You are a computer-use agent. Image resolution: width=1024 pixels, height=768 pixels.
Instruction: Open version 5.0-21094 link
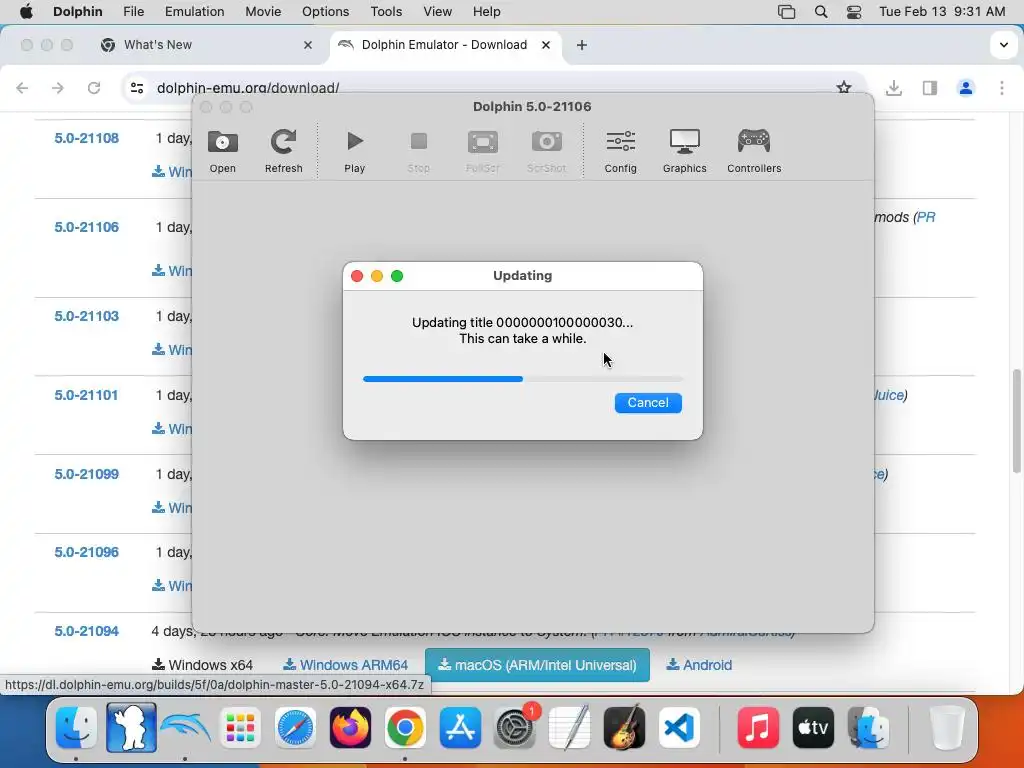pyautogui.click(x=87, y=632)
